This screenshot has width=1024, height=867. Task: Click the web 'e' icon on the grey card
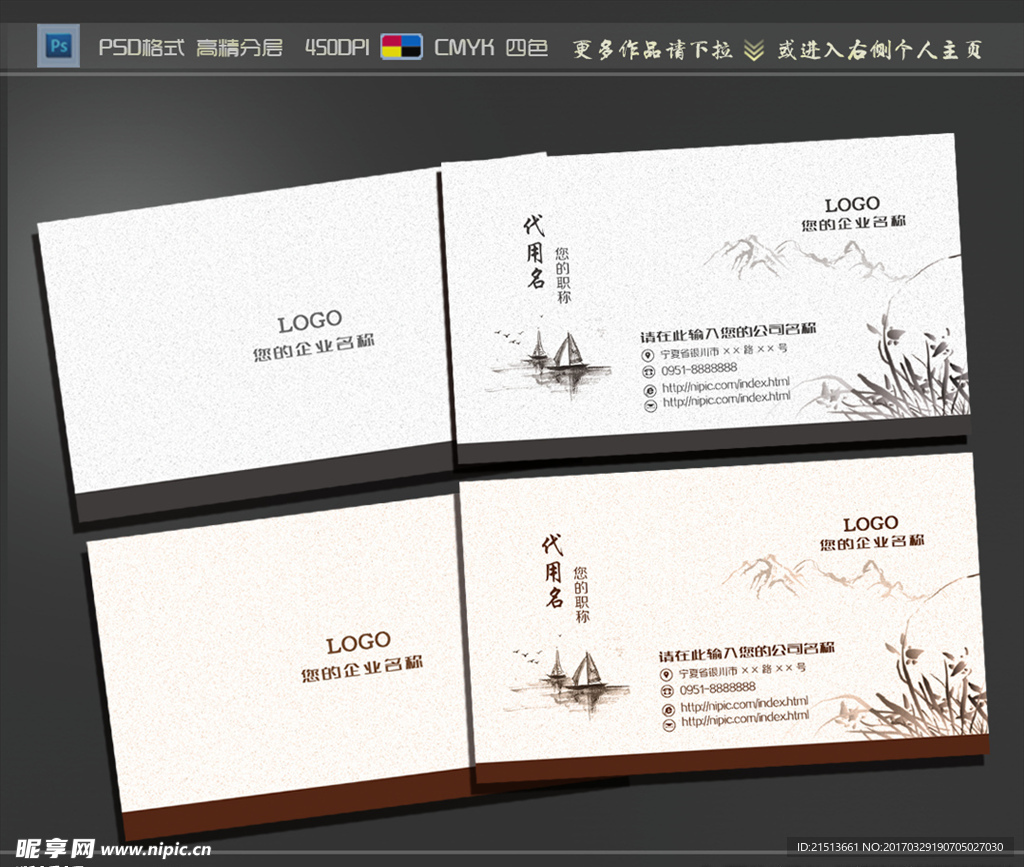650,390
